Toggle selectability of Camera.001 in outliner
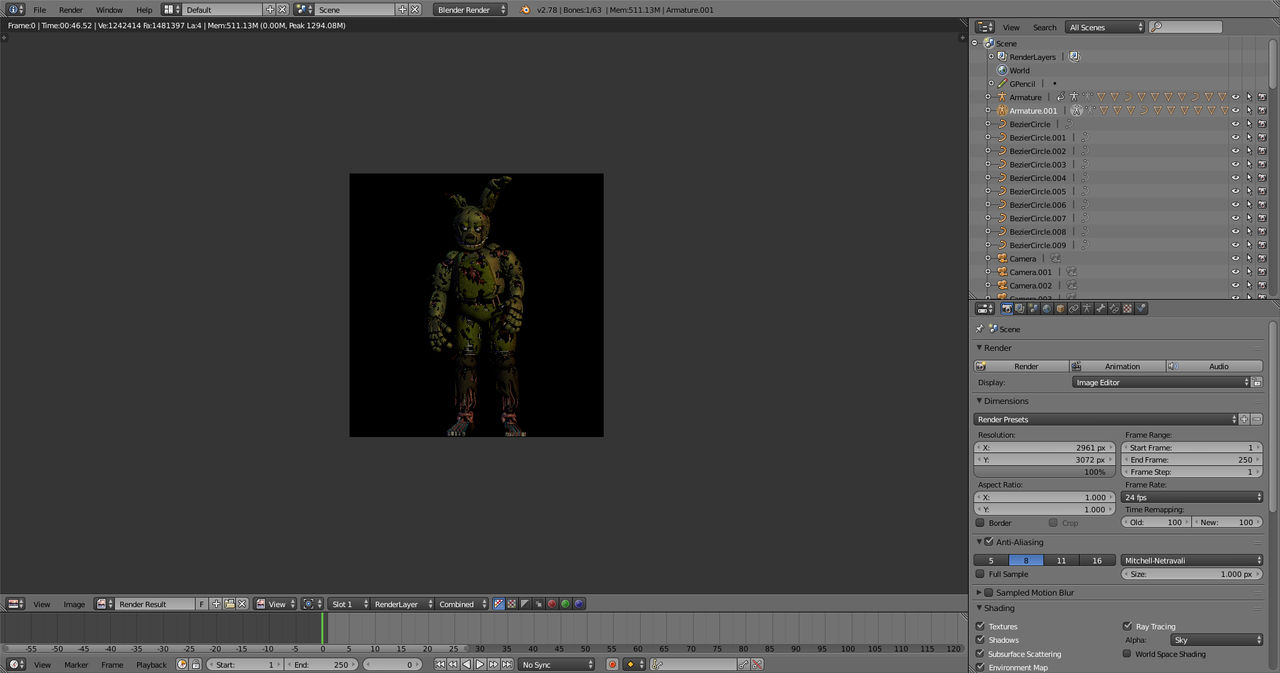This screenshot has width=1280, height=673. [x=1248, y=271]
